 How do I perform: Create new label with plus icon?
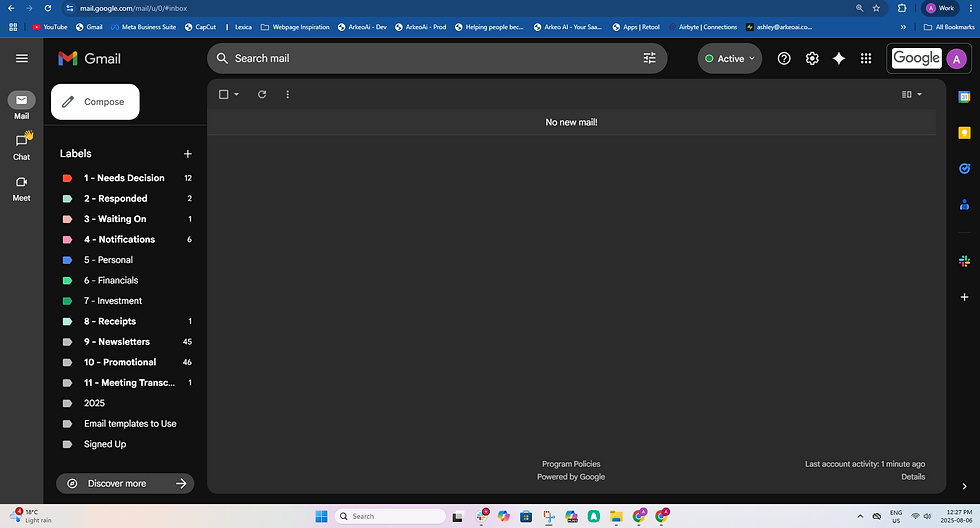[x=188, y=154]
